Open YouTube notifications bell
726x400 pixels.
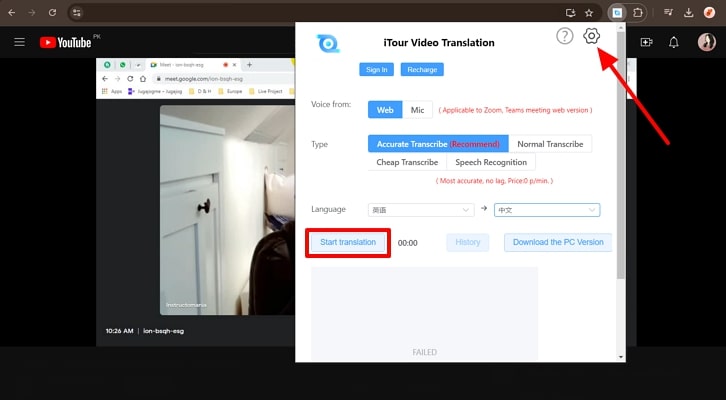point(674,42)
